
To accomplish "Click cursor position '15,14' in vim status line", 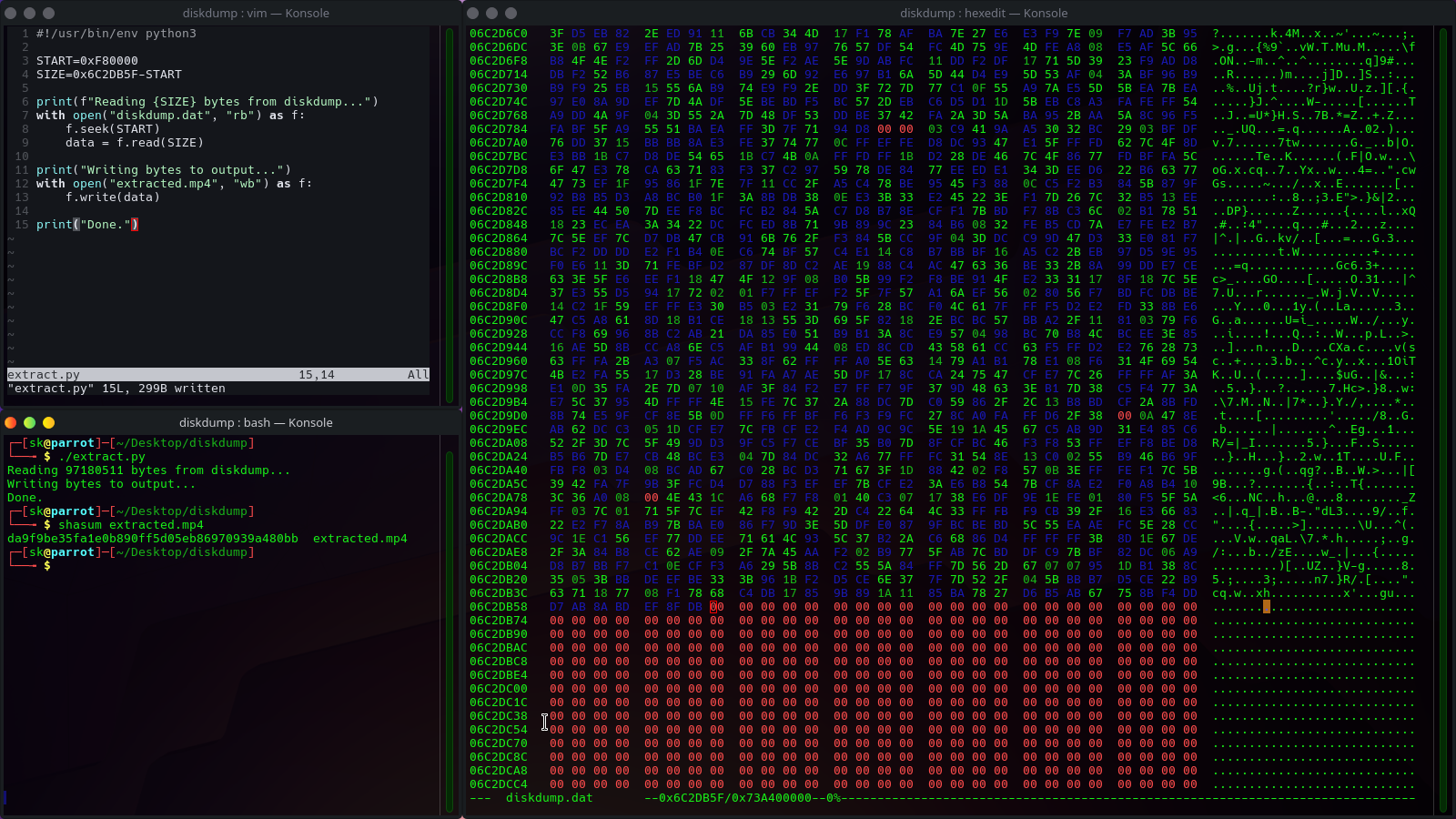I will (x=317, y=375).
